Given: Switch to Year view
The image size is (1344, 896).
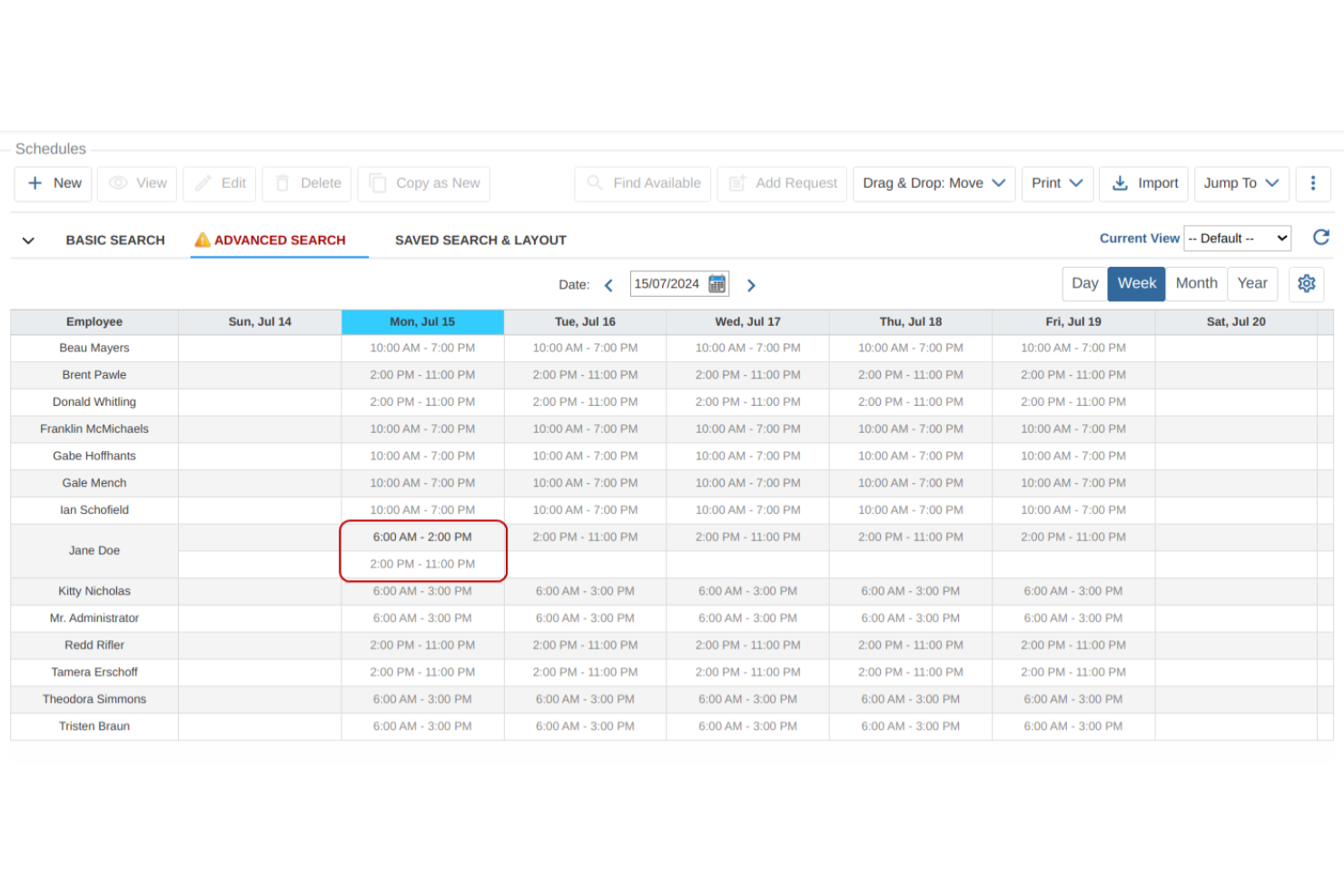Looking at the screenshot, I should (x=1252, y=283).
